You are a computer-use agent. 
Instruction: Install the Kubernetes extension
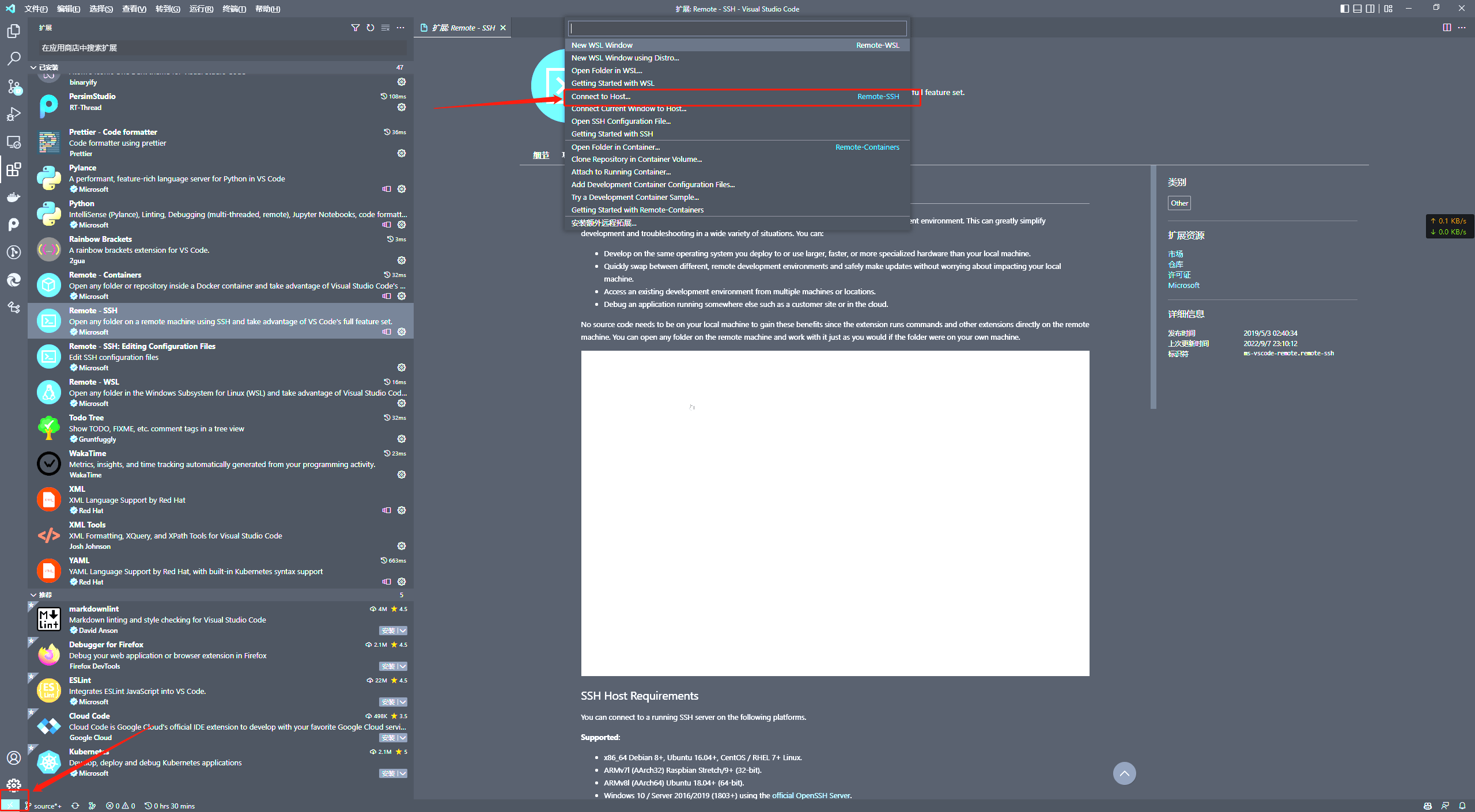click(388, 773)
